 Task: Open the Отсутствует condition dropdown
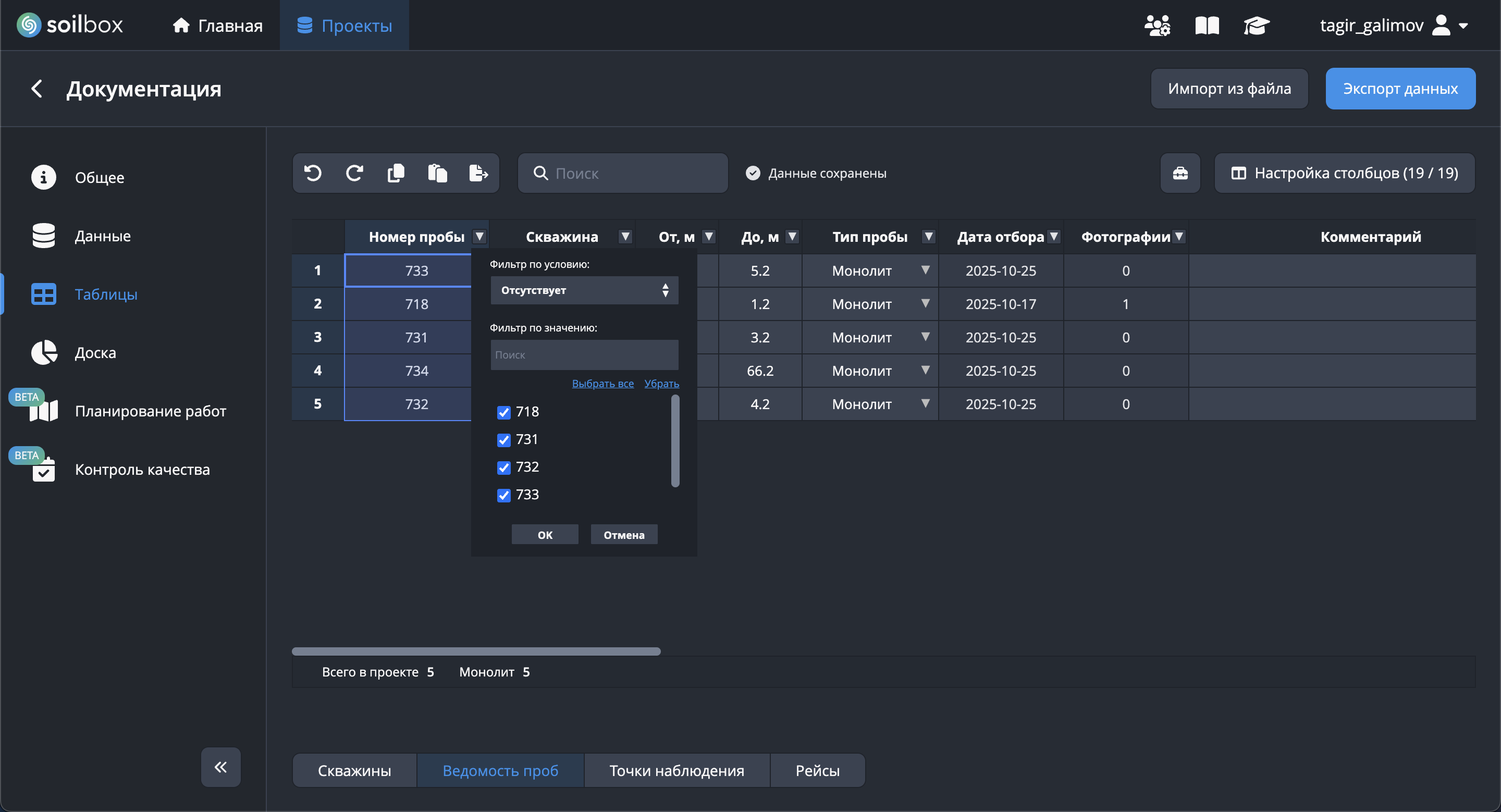coord(584,290)
